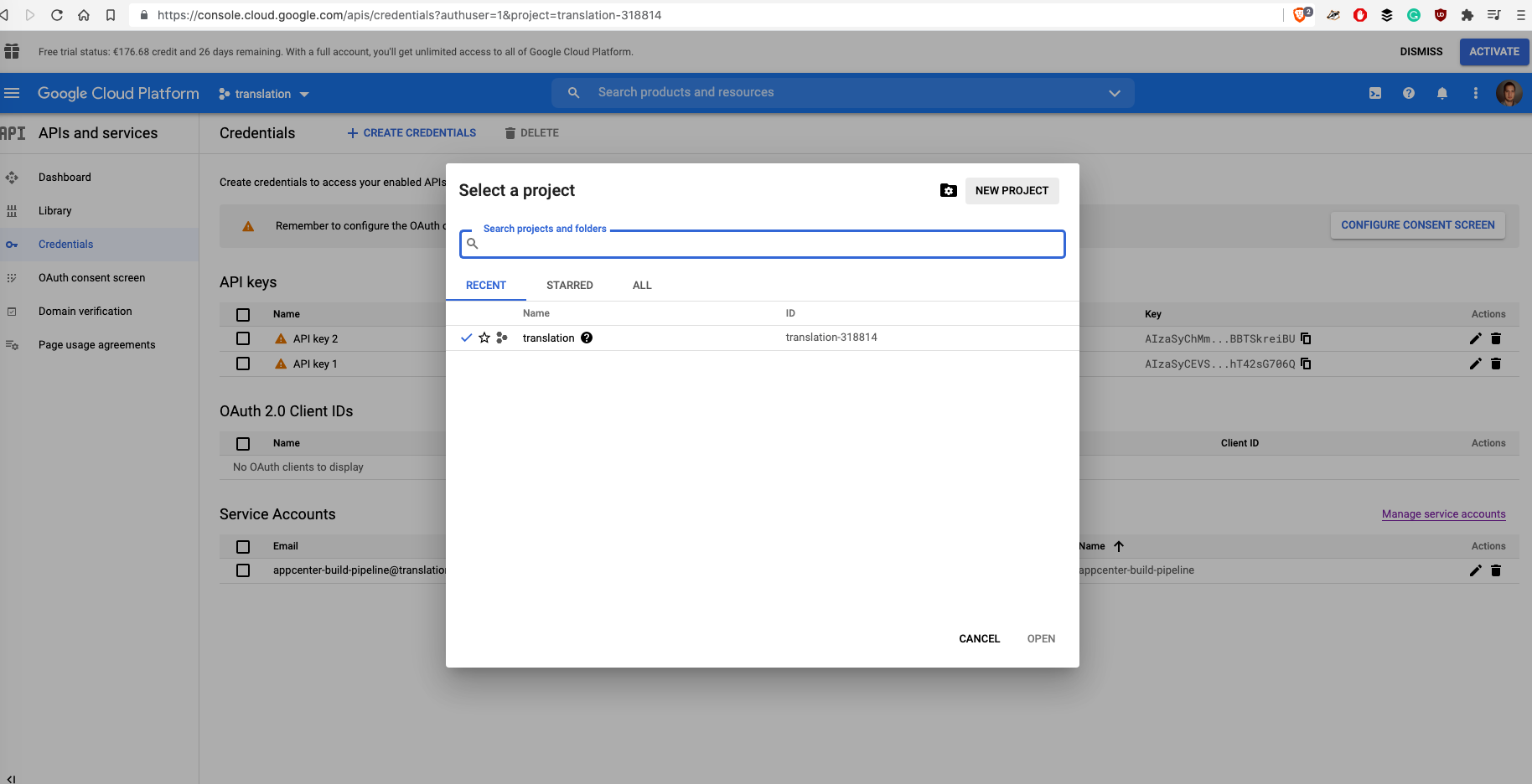The height and width of the screenshot is (784, 1532).
Task: Open the Grammarly extension icon
Action: pos(1414,15)
